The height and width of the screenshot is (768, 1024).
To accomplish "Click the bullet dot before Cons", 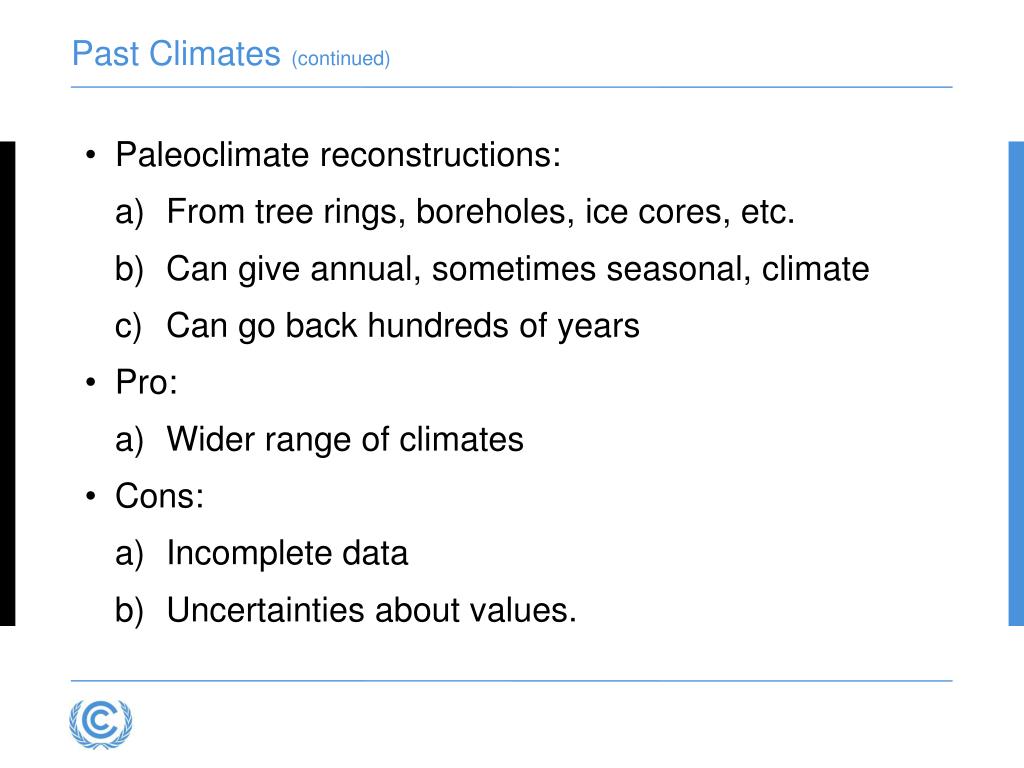I will pos(91,496).
